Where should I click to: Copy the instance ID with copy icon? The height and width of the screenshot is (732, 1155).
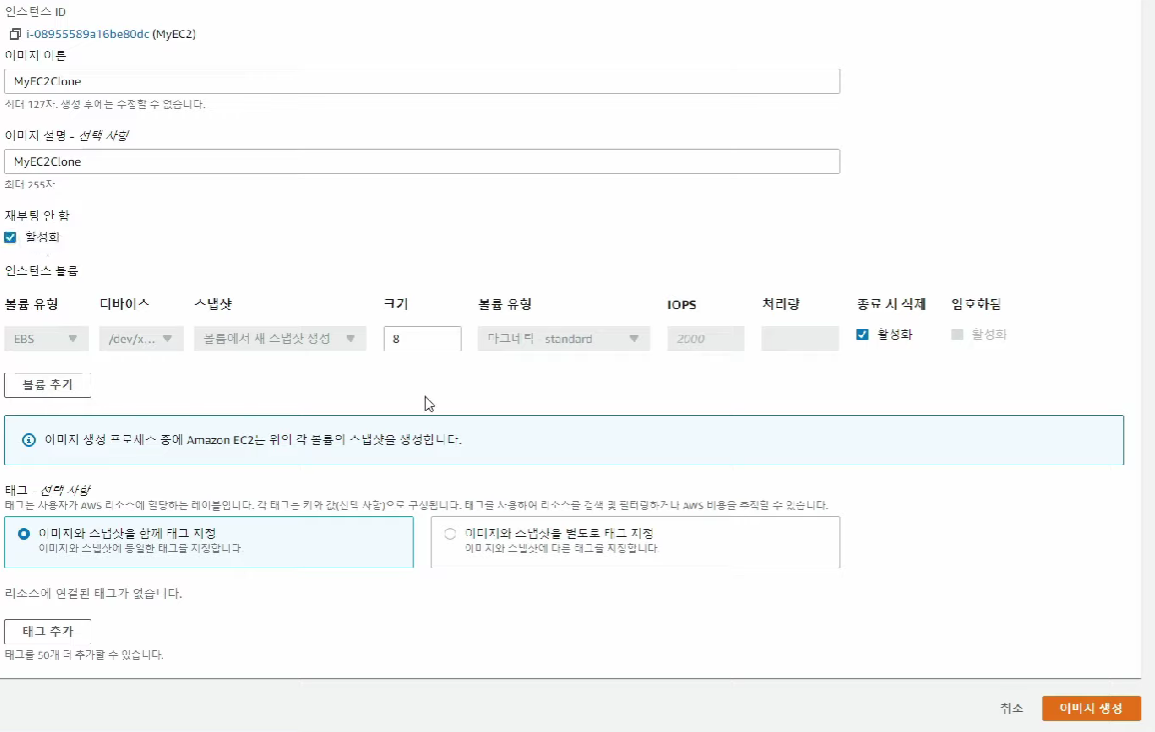15,34
